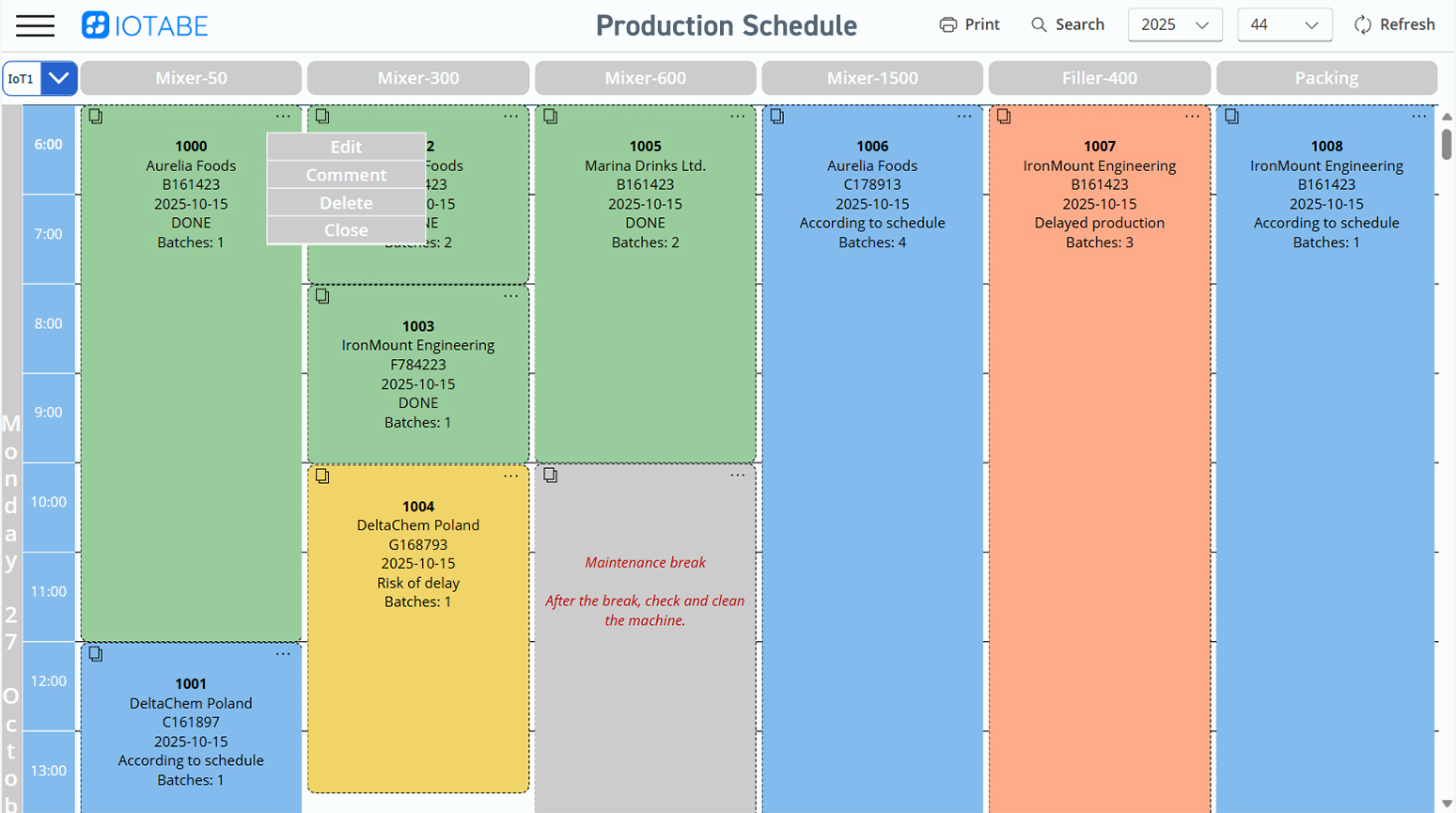Select the Packing column header

(x=1326, y=78)
